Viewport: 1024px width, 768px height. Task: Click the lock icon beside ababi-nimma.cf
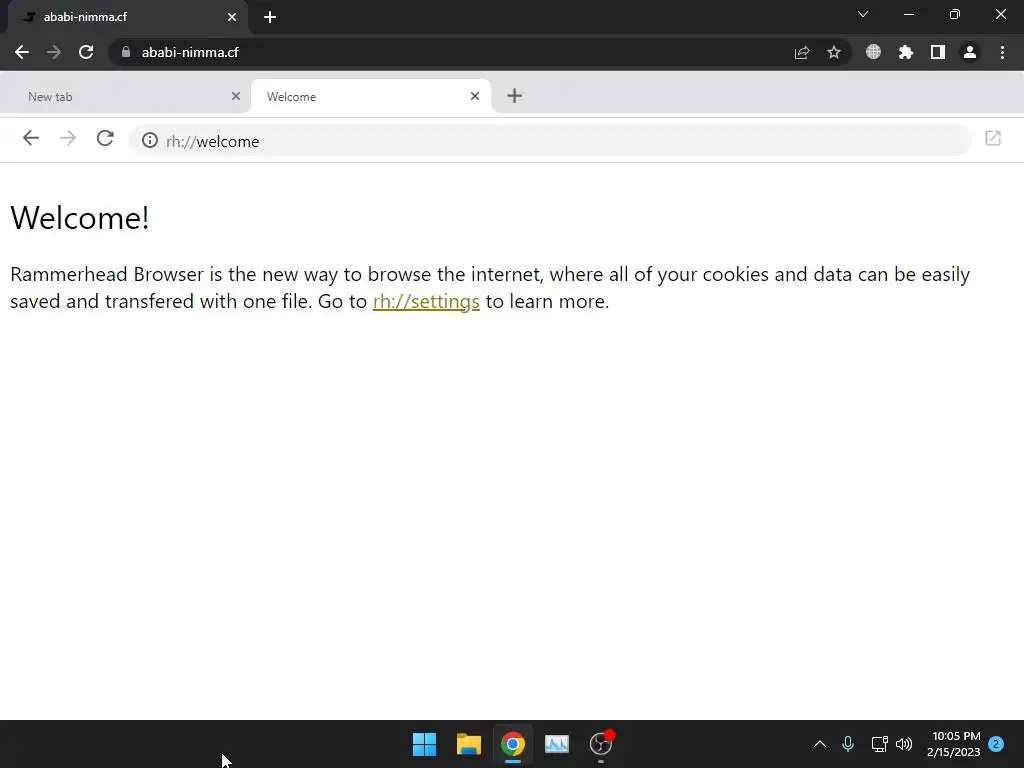126,52
